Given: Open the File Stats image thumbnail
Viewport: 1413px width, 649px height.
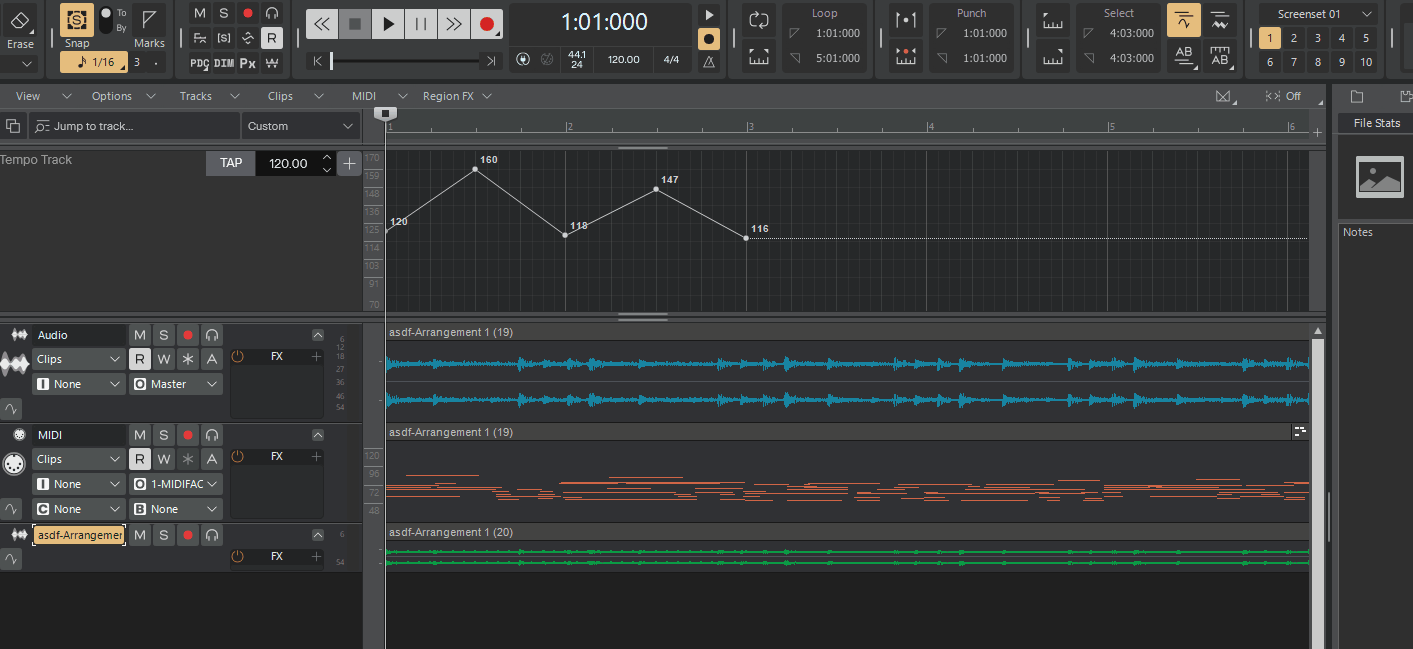Looking at the screenshot, I should click(x=1379, y=178).
